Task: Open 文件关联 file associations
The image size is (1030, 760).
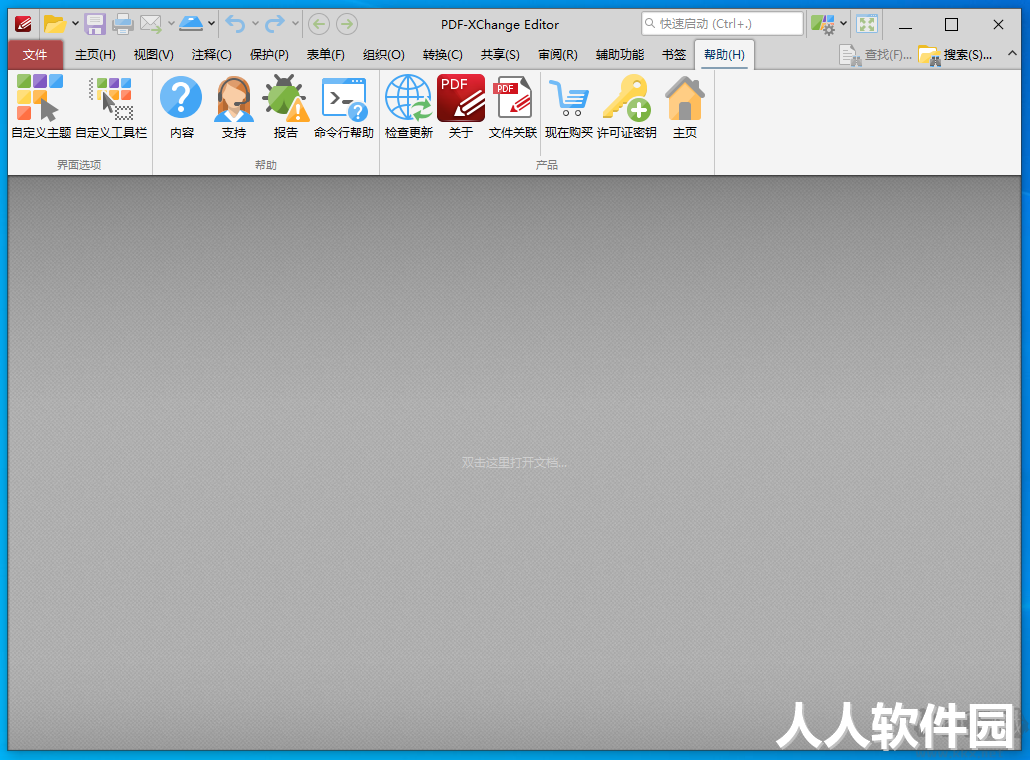Action: click(x=512, y=106)
